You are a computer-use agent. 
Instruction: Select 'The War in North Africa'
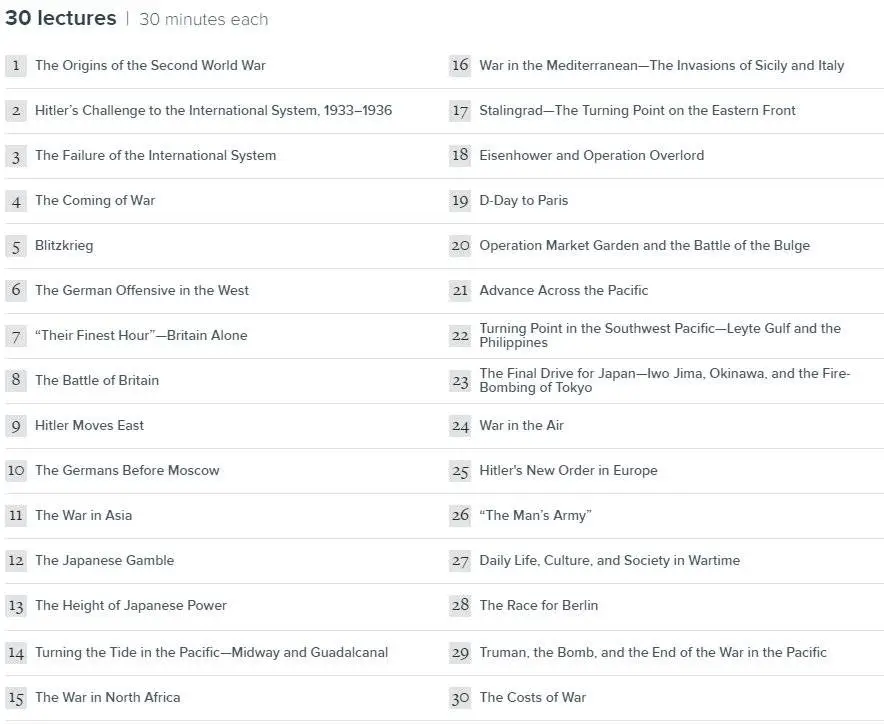click(x=107, y=698)
